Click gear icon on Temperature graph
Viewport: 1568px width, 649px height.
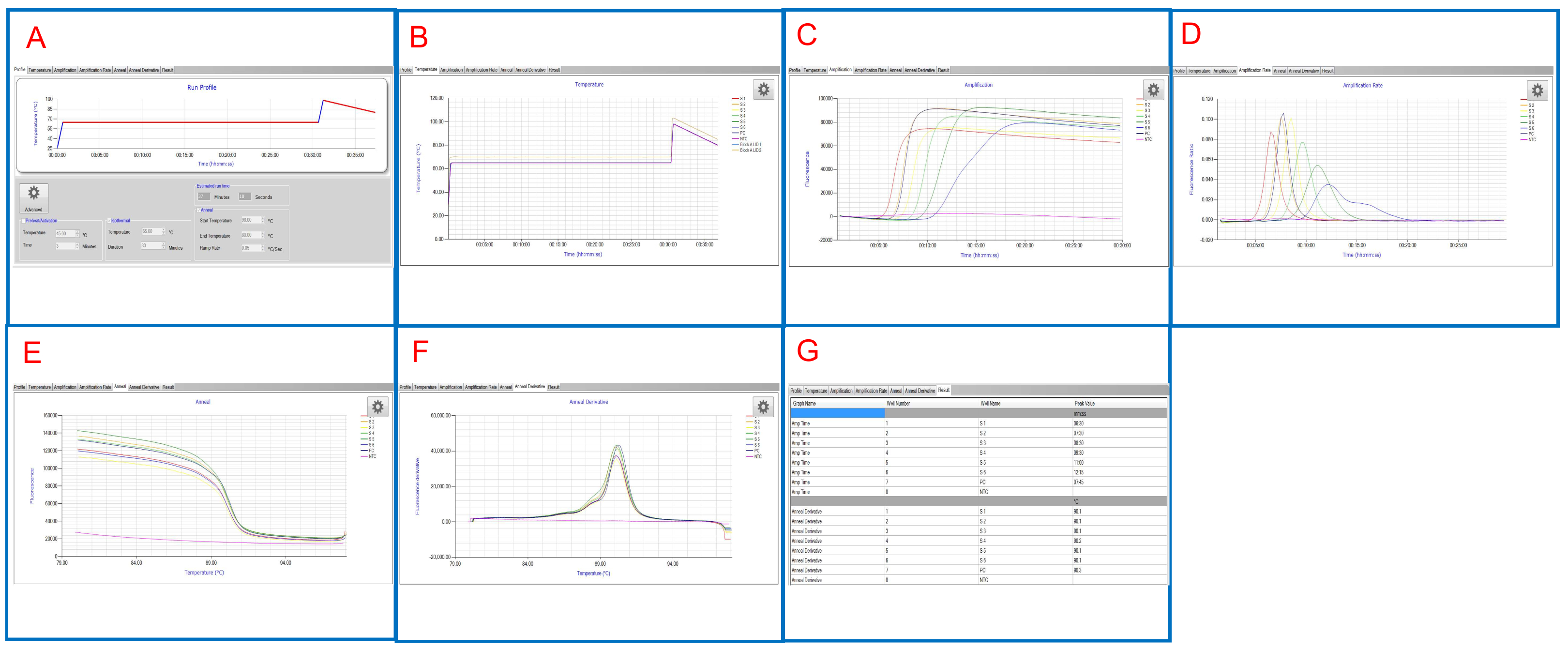(763, 90)
